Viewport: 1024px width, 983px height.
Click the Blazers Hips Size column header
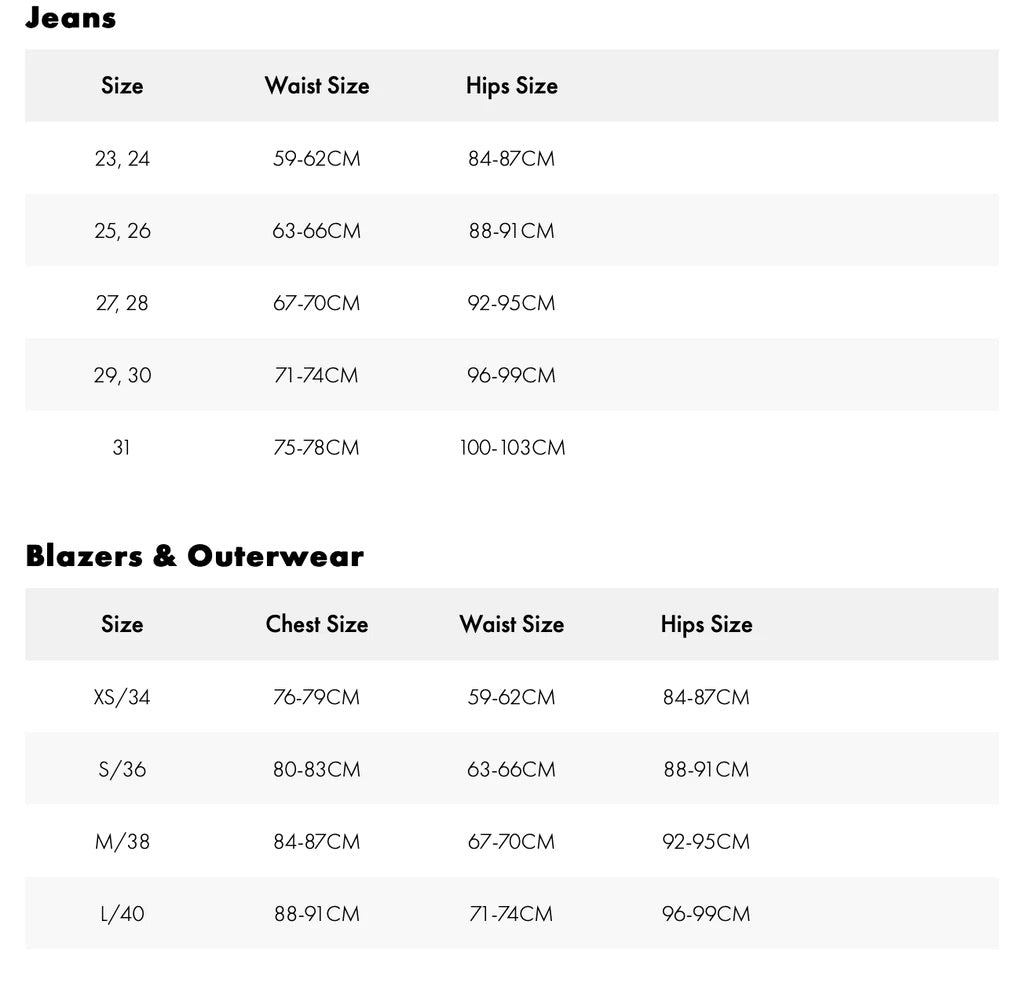[x=706, y=624]
